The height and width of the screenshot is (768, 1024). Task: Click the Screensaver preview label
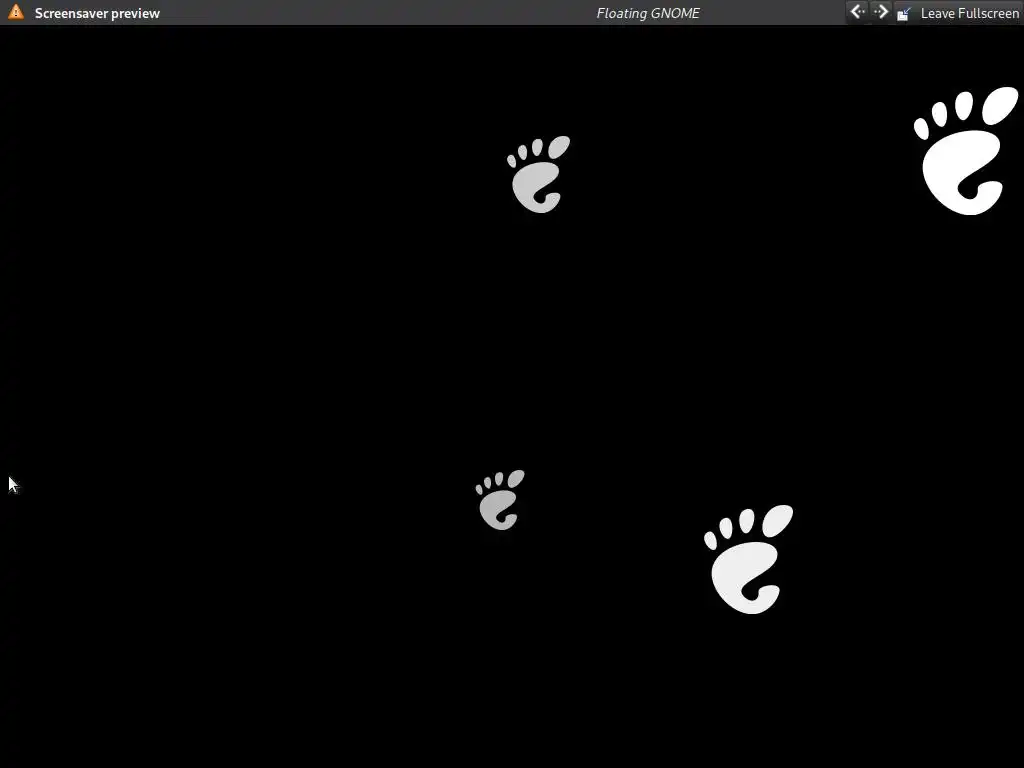pyautogui.click(x=97, y=13)
